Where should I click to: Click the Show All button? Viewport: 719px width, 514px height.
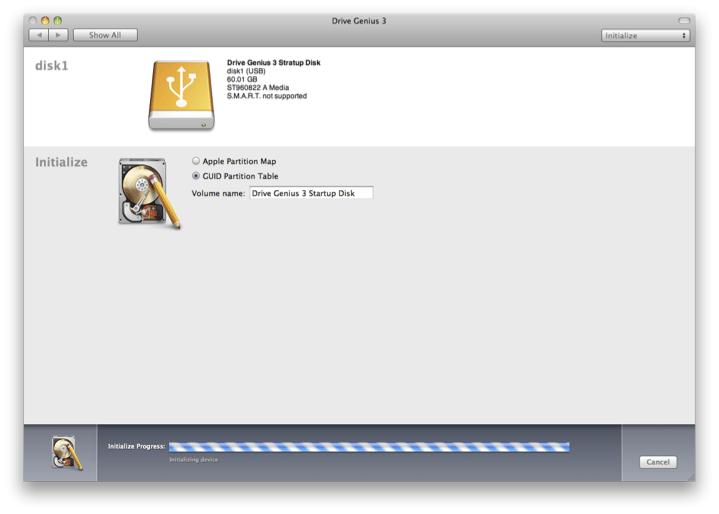pyautogui.click(x=105, y=35)
